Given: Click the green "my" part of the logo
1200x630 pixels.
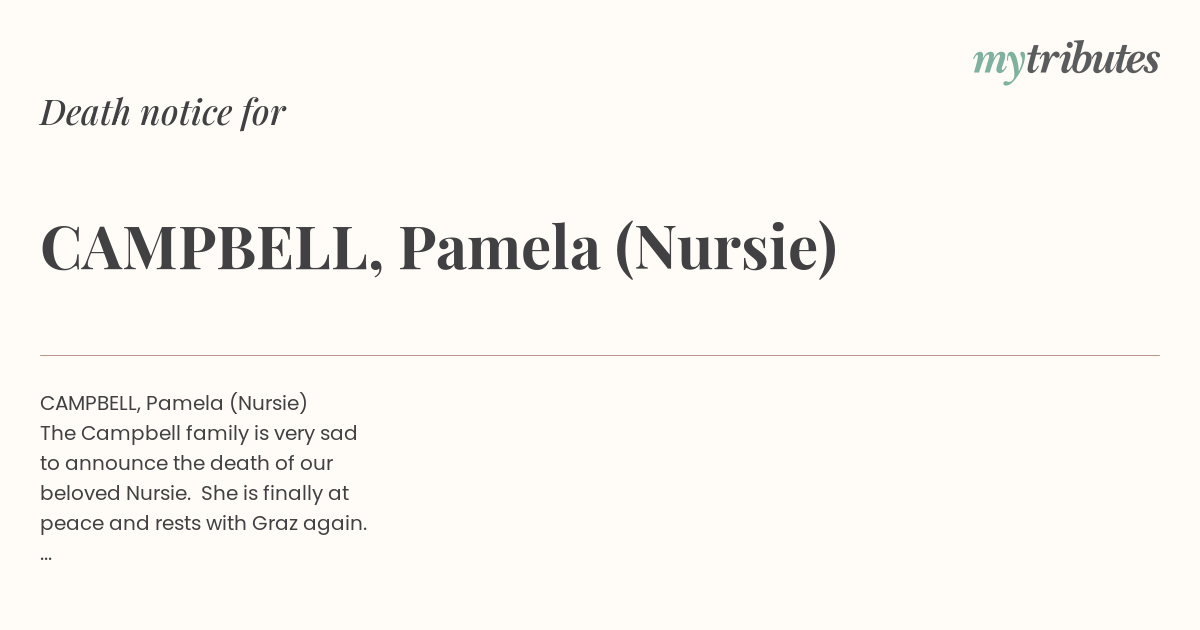Looking at the screenshot, I should pyautogui.click(x=998, y=62).
